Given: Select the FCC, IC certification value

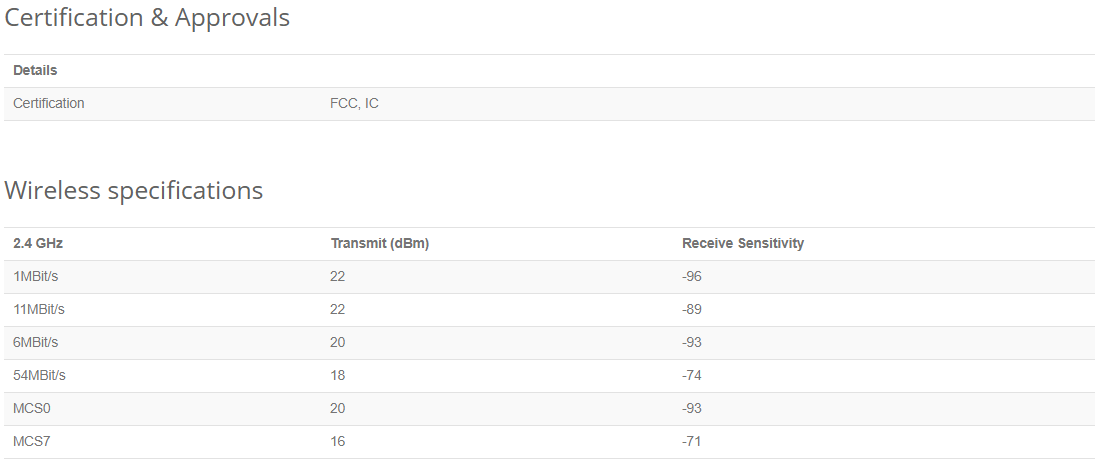Looking at the screenshot, I should point(354,104).
